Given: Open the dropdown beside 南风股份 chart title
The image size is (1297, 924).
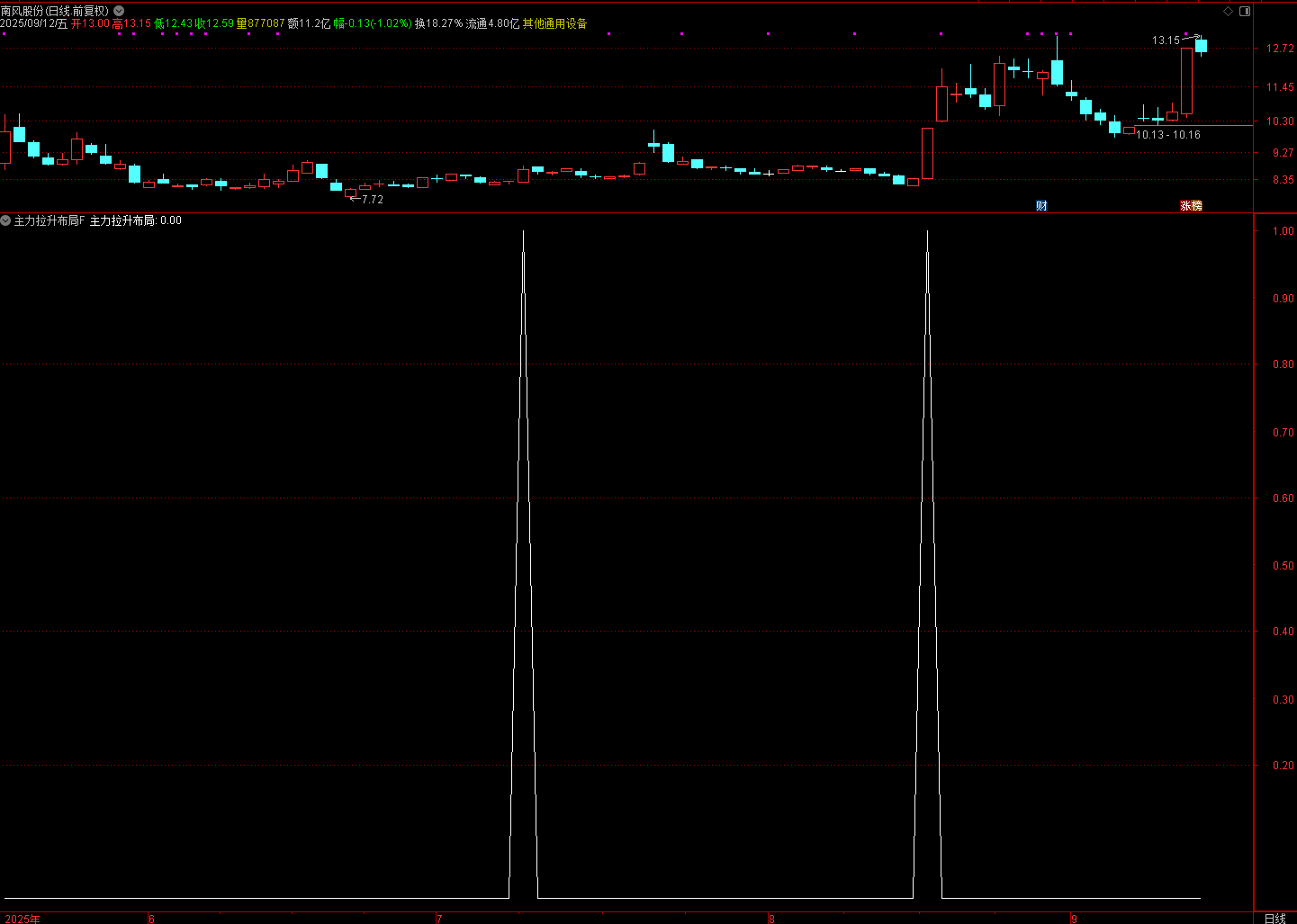Looking at the screenshot, I should tap(119, 11).
